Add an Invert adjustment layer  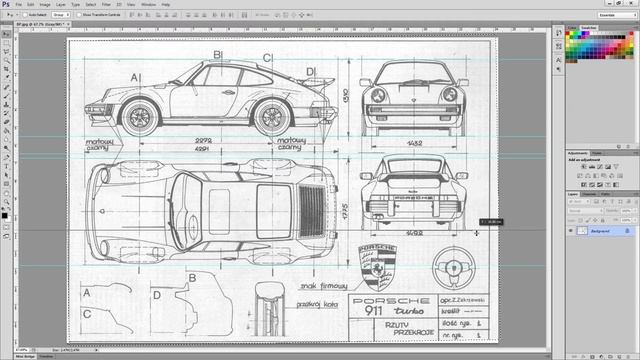pos(584,185)
